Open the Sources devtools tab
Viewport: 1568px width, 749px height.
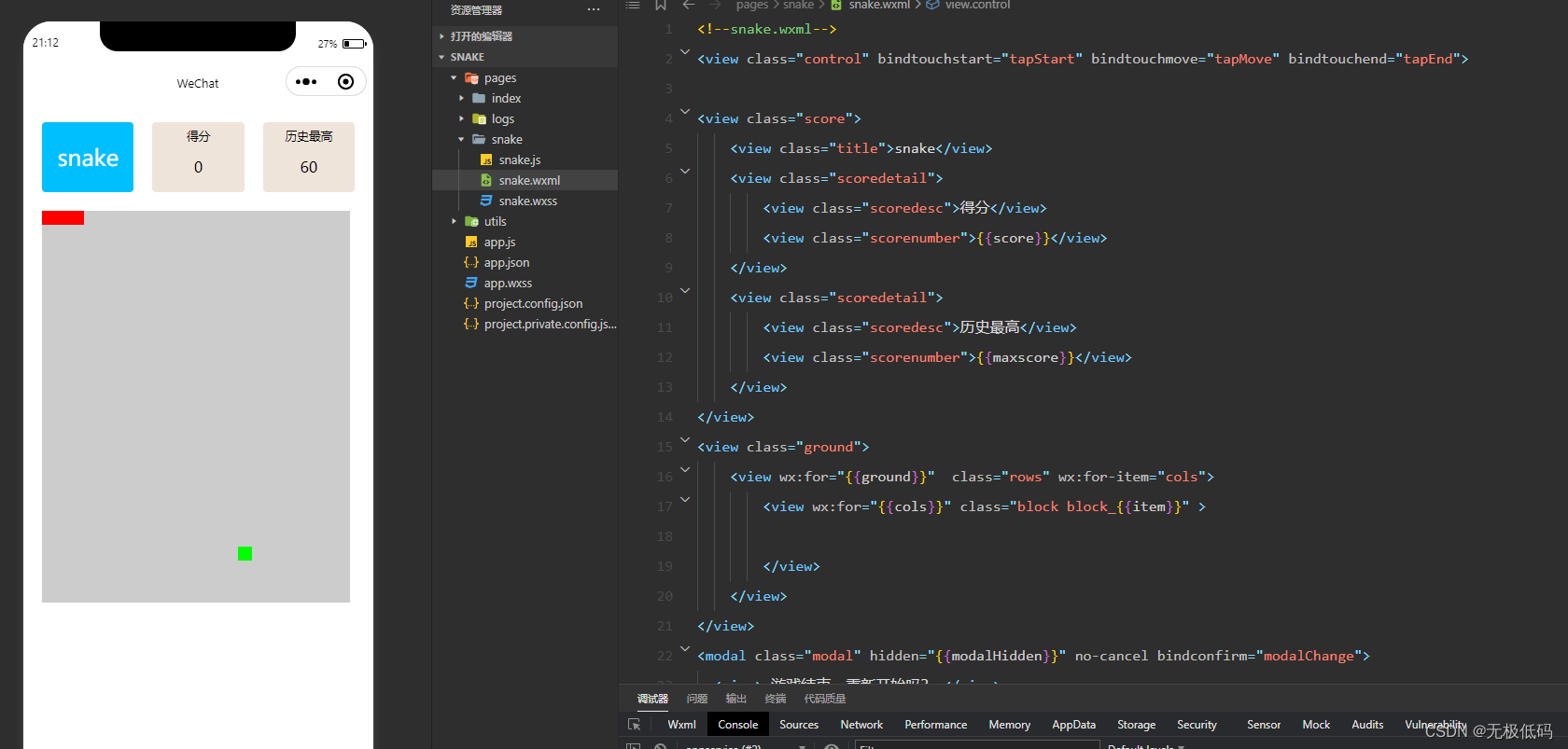coord(799,725)
